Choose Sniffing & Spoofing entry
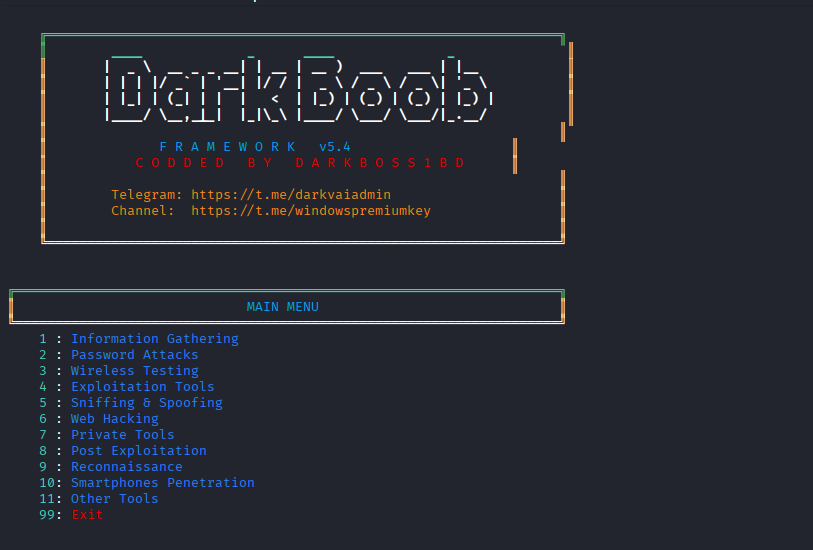Image resolution: width=813 pixels, height=550 pixels. [147, 403]
